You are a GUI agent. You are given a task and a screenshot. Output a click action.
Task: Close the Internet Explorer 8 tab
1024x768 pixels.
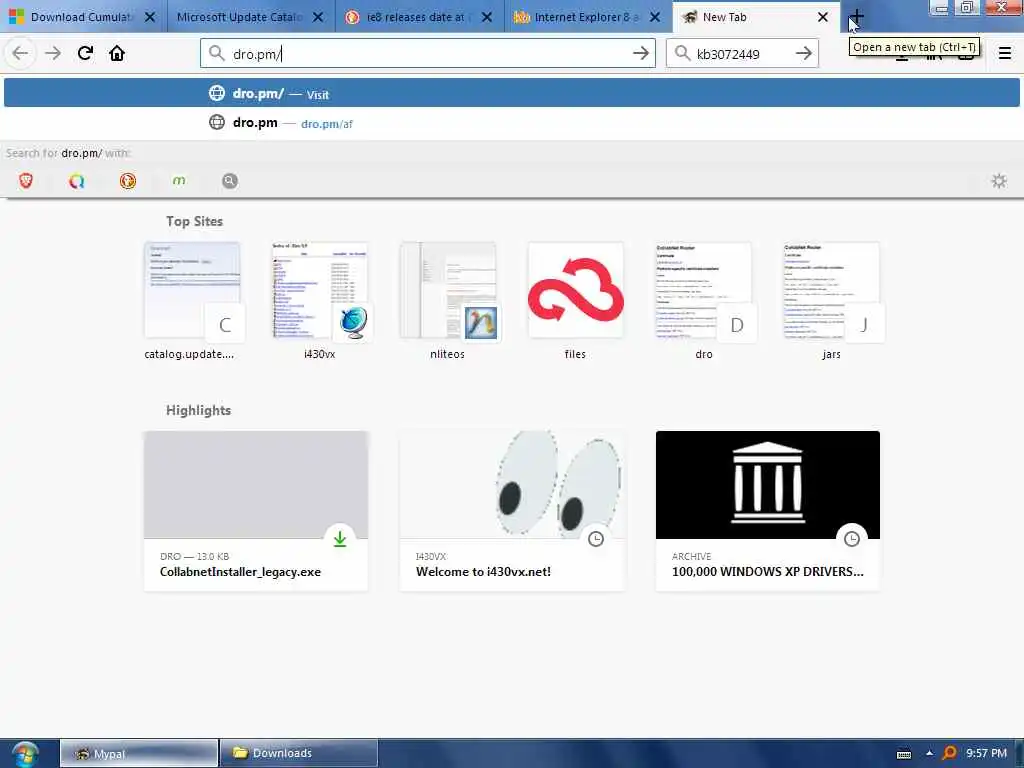655,17
